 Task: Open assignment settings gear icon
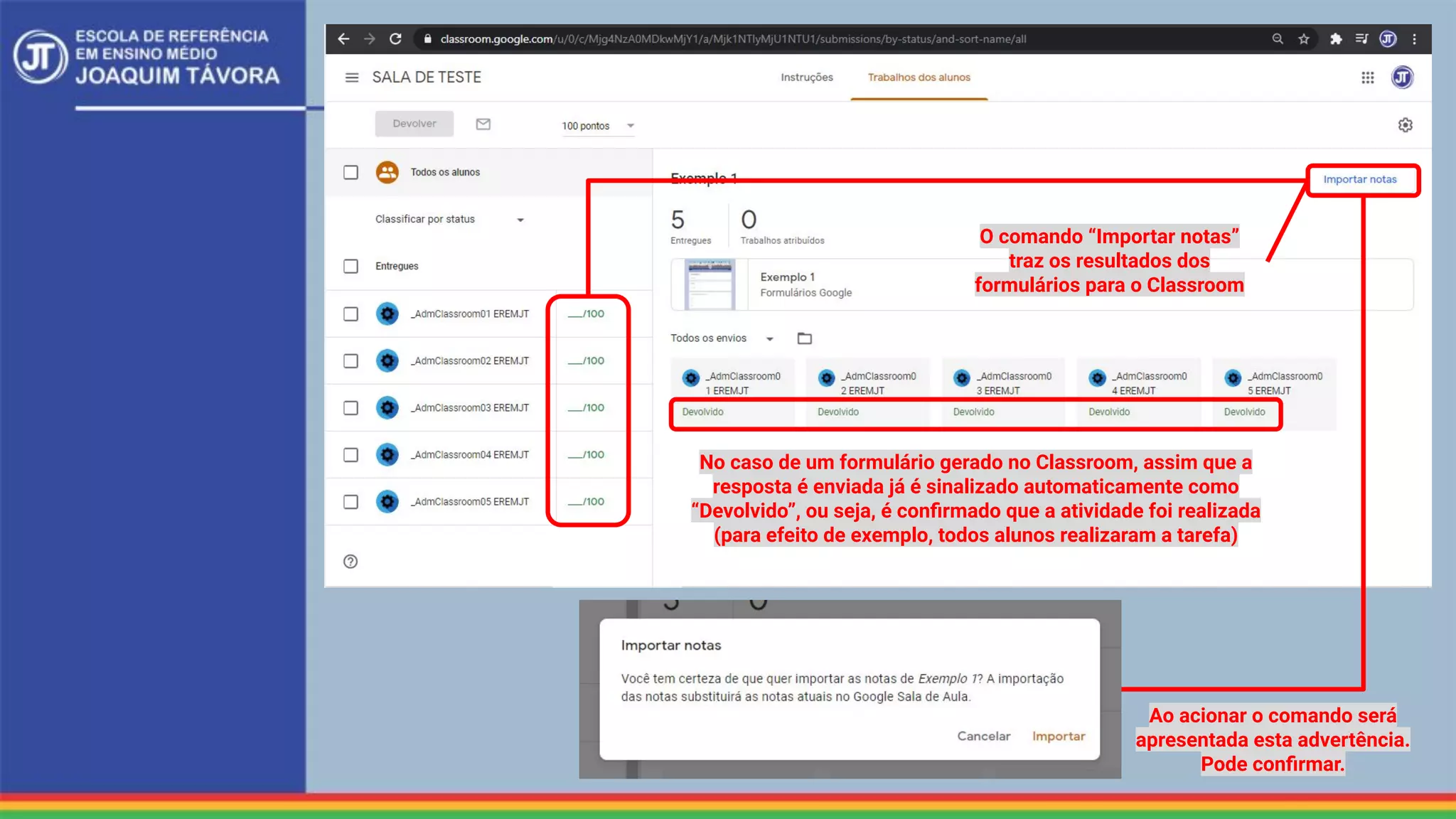tap(1405, 125)
